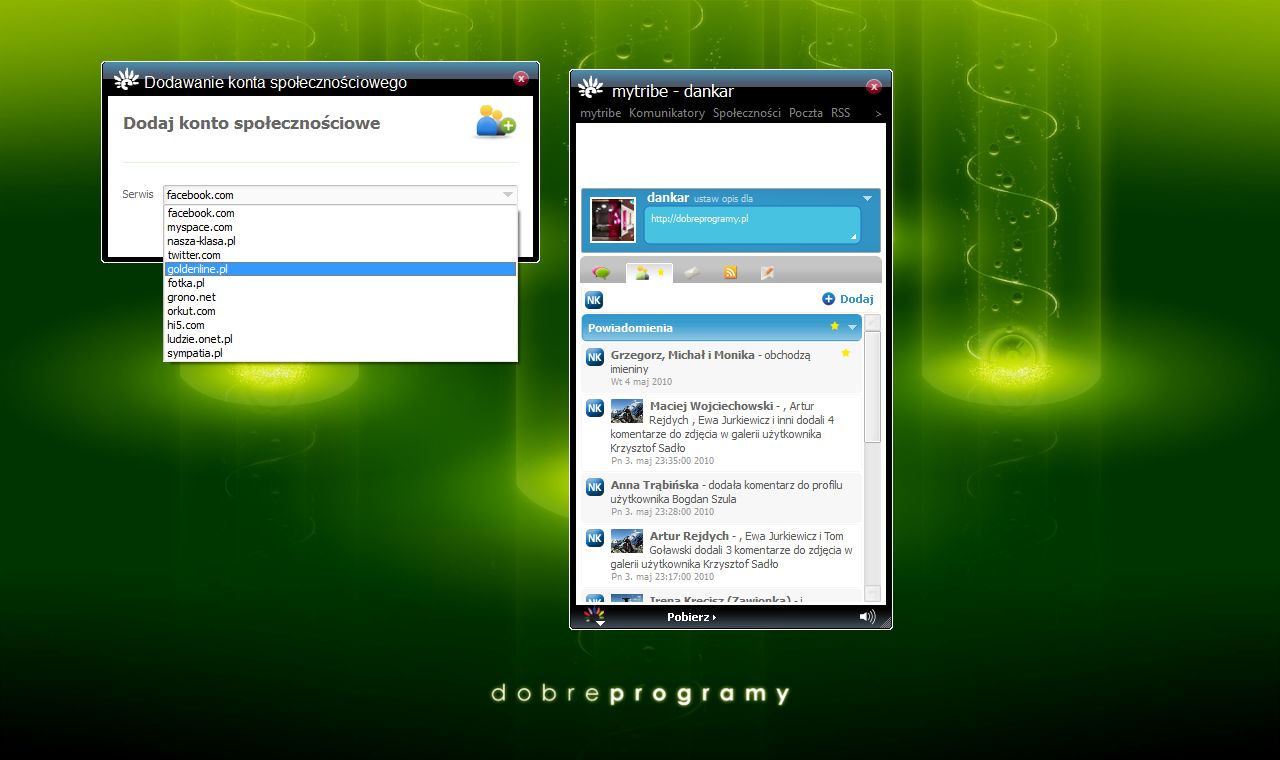This screenshot has width=1280, height=760.
Task: Switch to the notes pencil tab
Action: 767,273
